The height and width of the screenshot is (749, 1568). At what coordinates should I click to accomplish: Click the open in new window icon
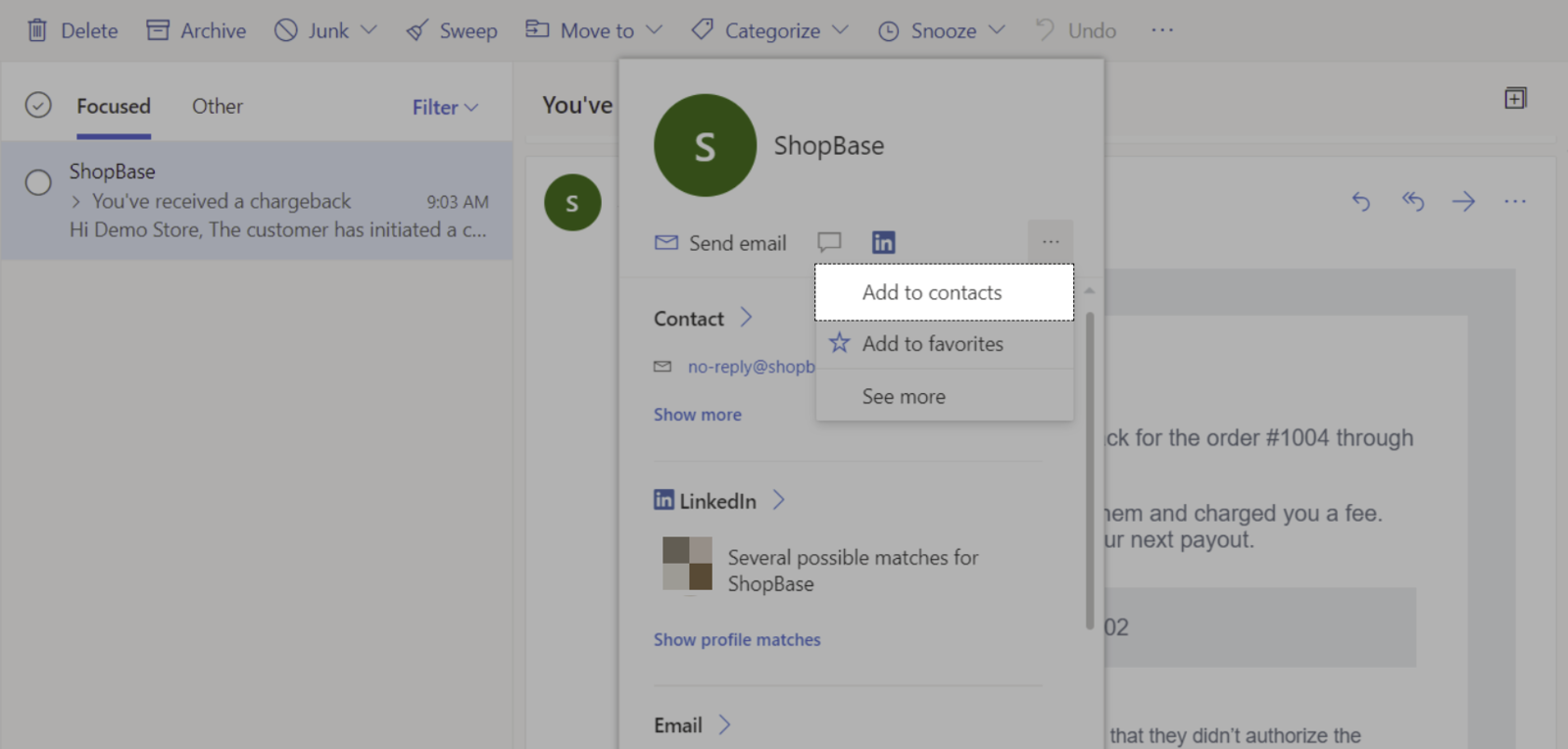pyautogui.click(x=1515, y=98)
